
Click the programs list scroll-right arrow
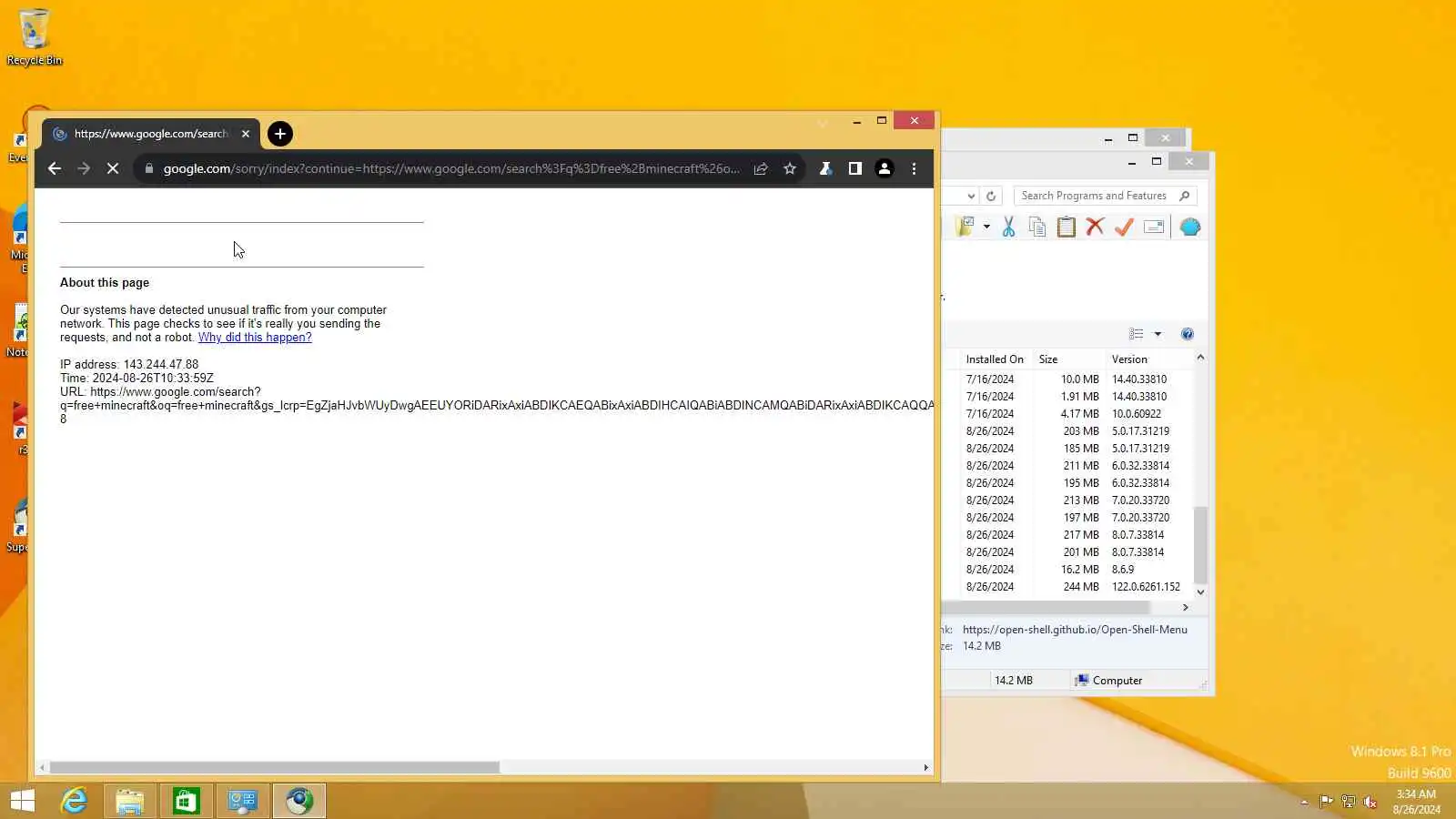1185,607
